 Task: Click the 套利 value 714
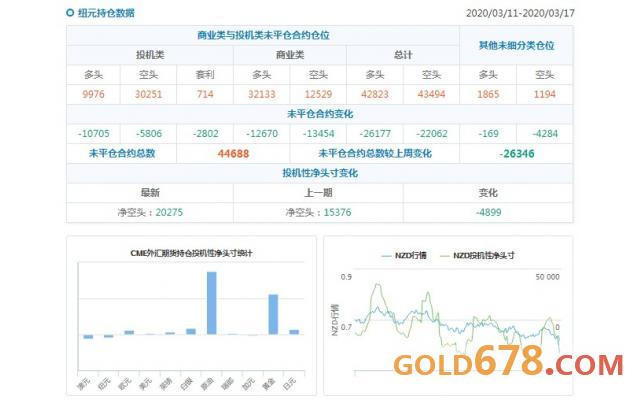point(205,94)
